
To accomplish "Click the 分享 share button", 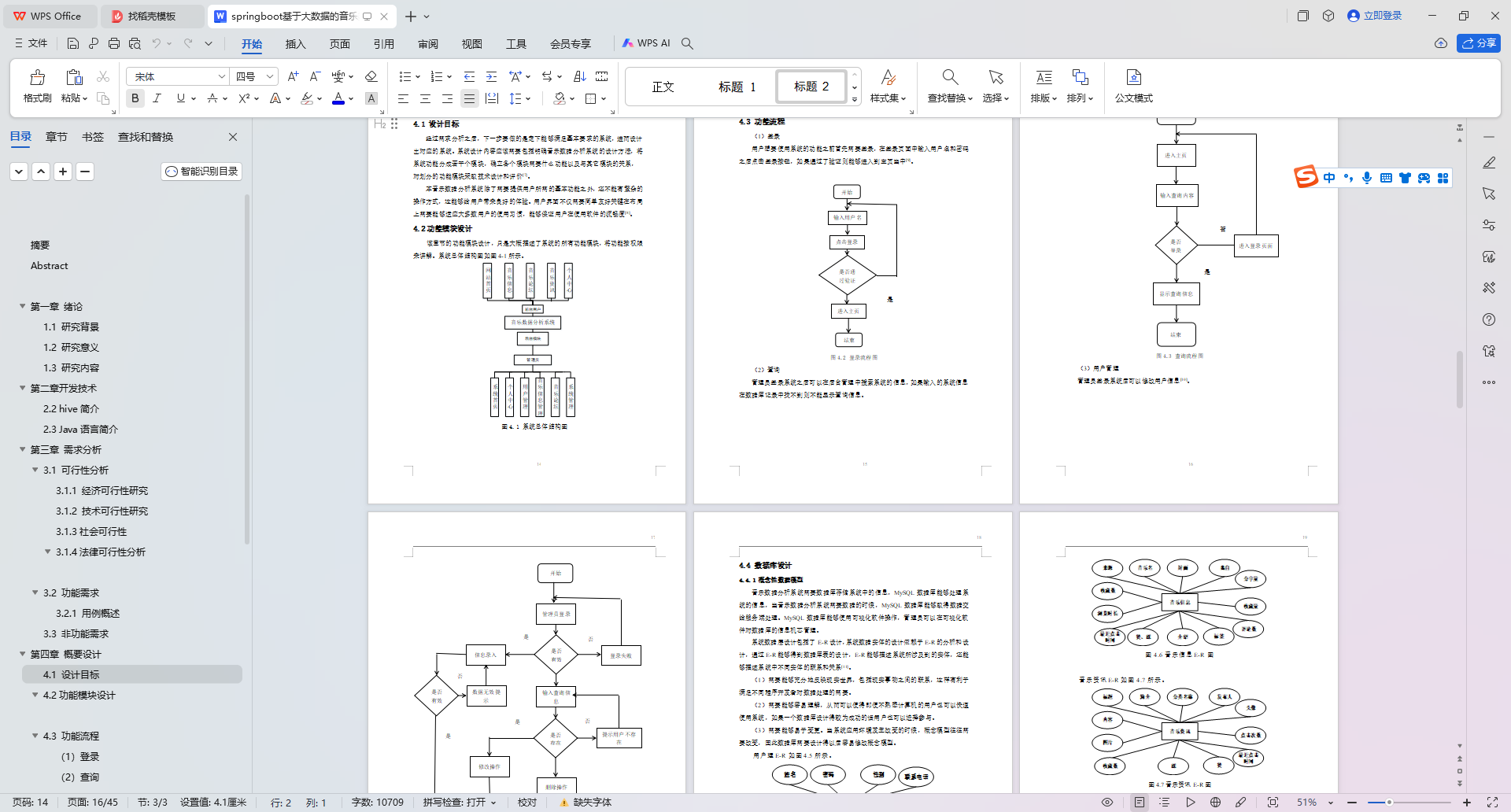I will click(x=1479, y=43).
